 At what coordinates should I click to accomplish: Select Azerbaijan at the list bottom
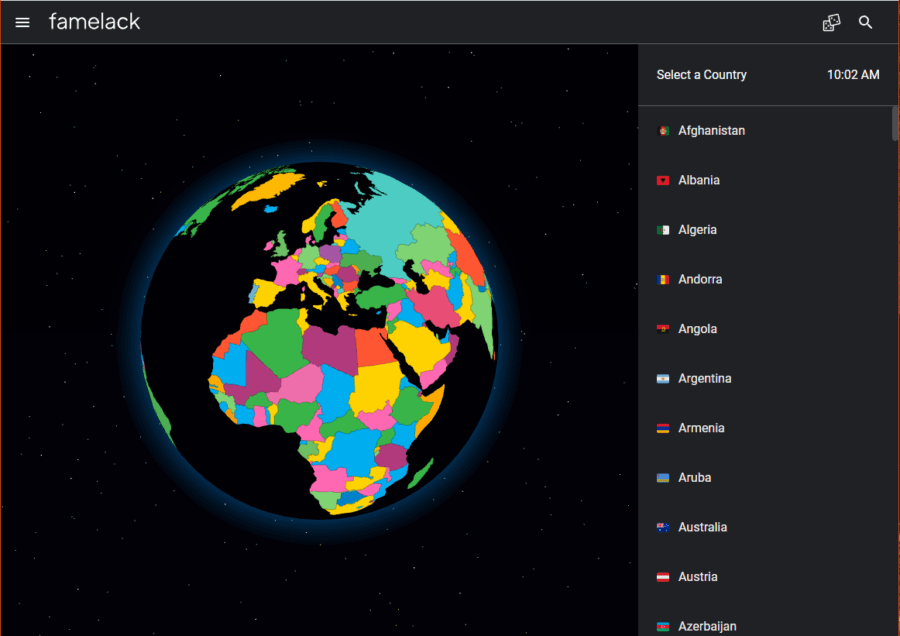pyautogui.click(x=706, y=626)
